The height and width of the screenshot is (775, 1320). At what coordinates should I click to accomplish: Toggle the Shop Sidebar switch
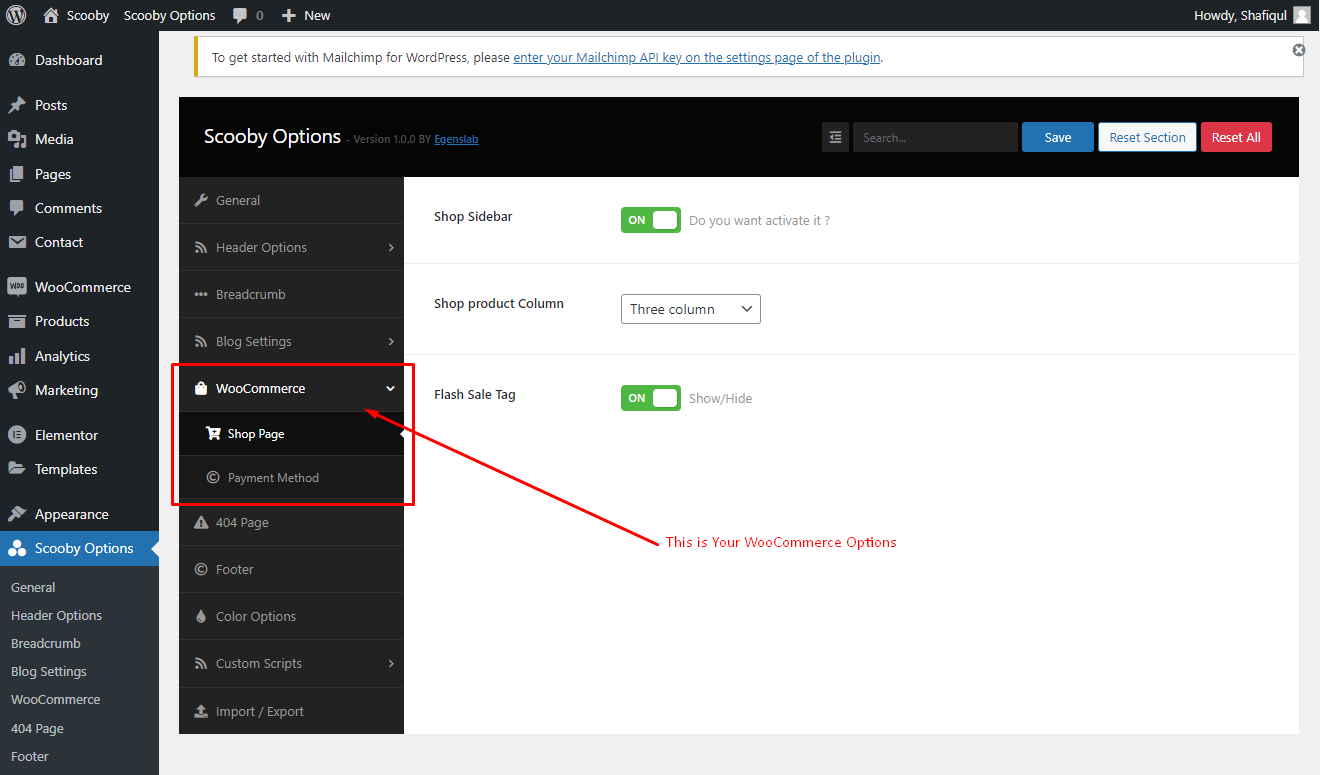[651, 220]
